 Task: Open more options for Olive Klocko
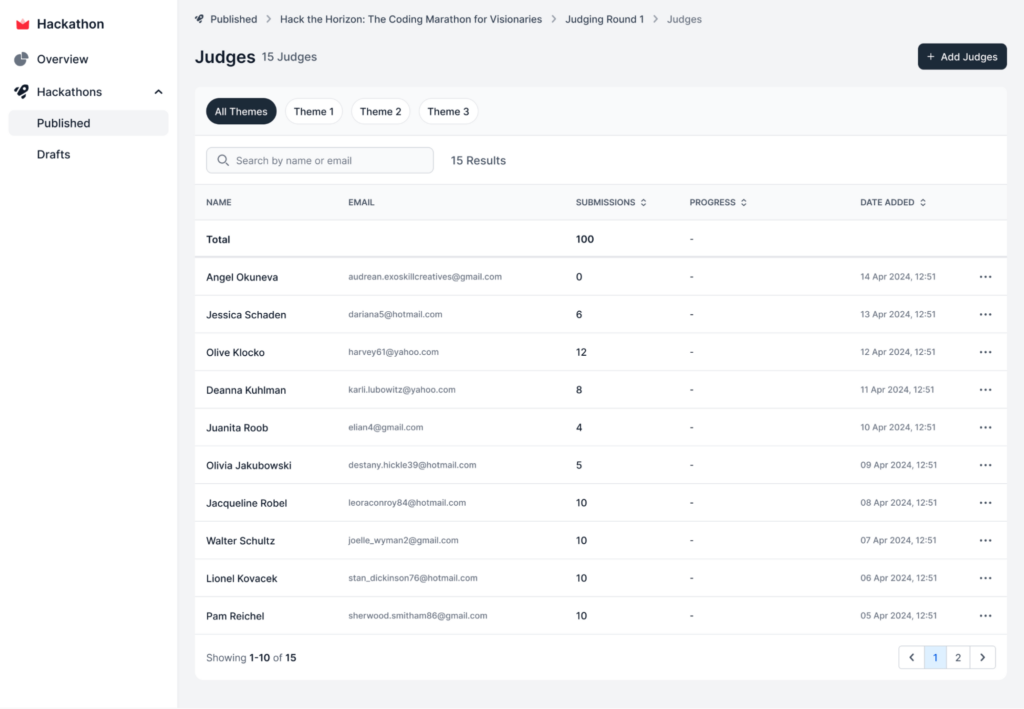tap(985, 353)
